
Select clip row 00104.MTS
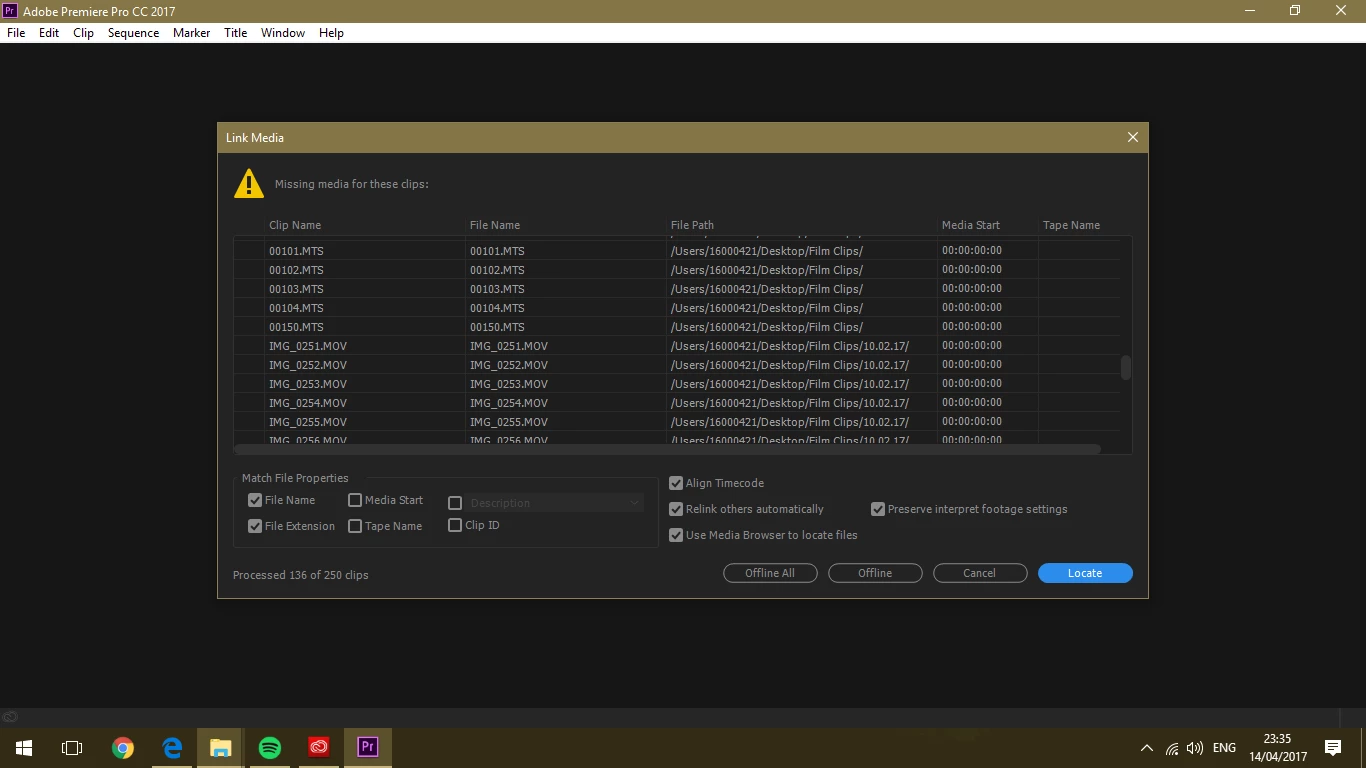click(x=677, y=308)
